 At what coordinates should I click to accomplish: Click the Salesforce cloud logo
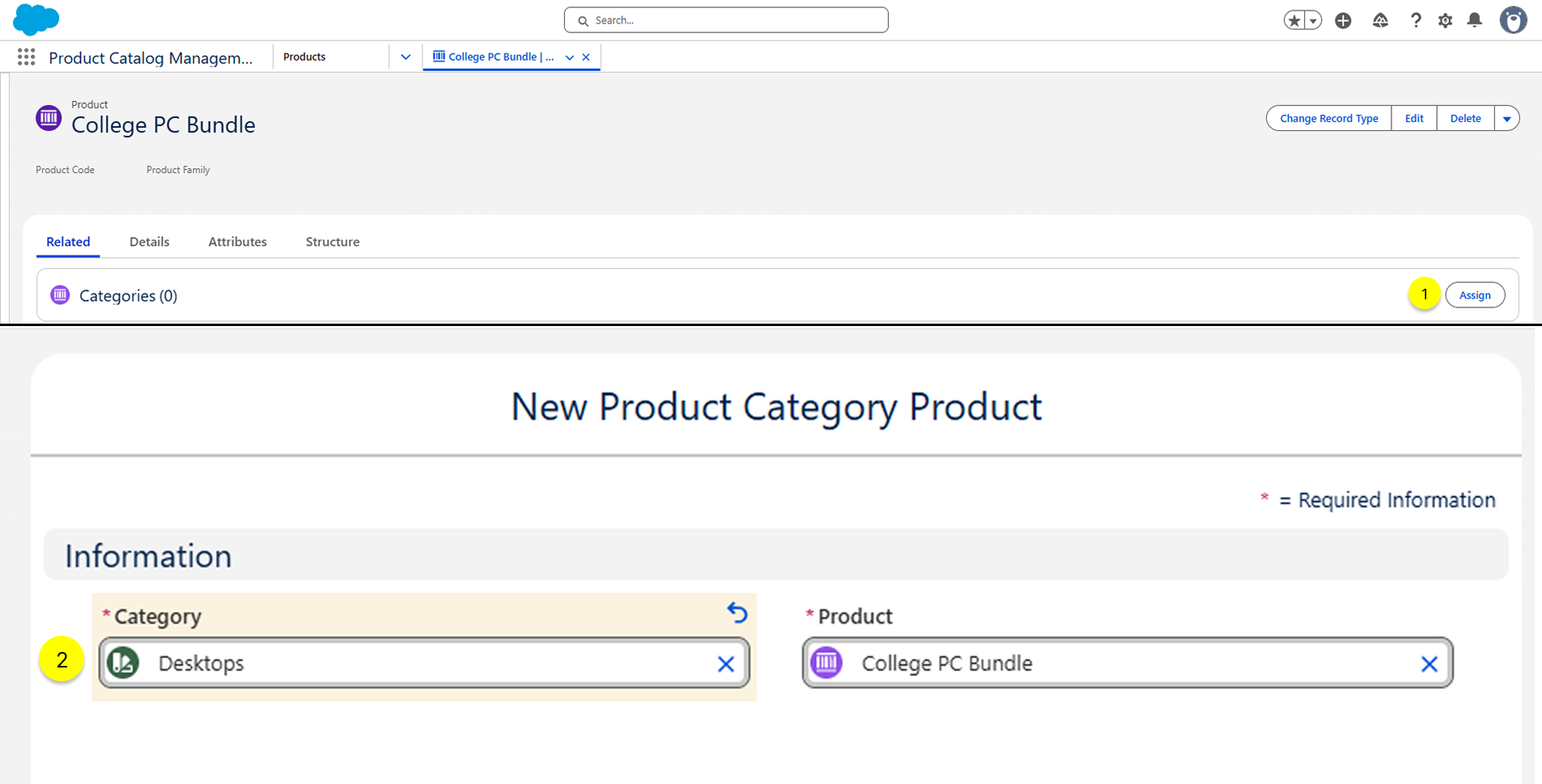pos(36,19)
